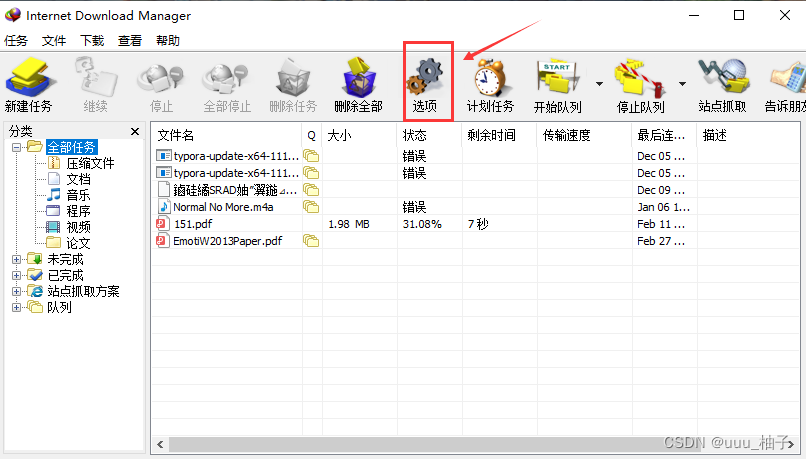This screenshot has height=459, width=806.
Task: Select 未完成 category
Action: coord(65,260)
